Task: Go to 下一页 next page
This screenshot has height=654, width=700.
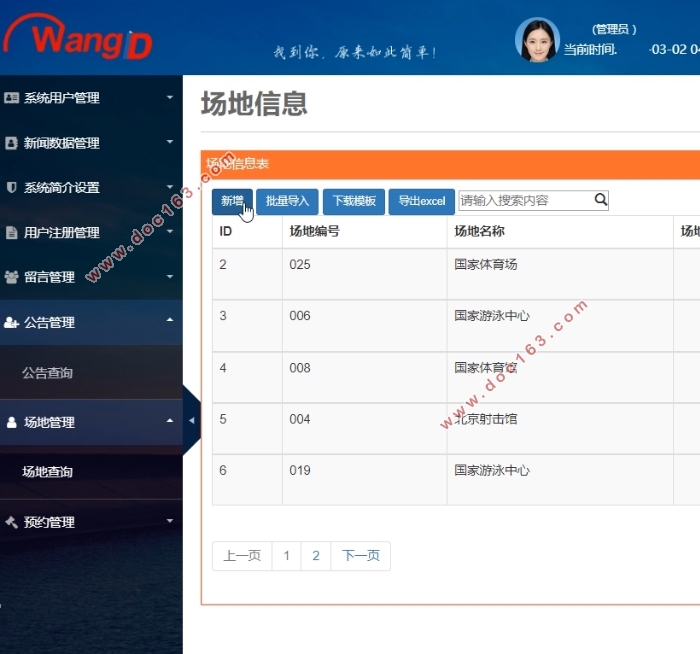Action: (361, 556)
